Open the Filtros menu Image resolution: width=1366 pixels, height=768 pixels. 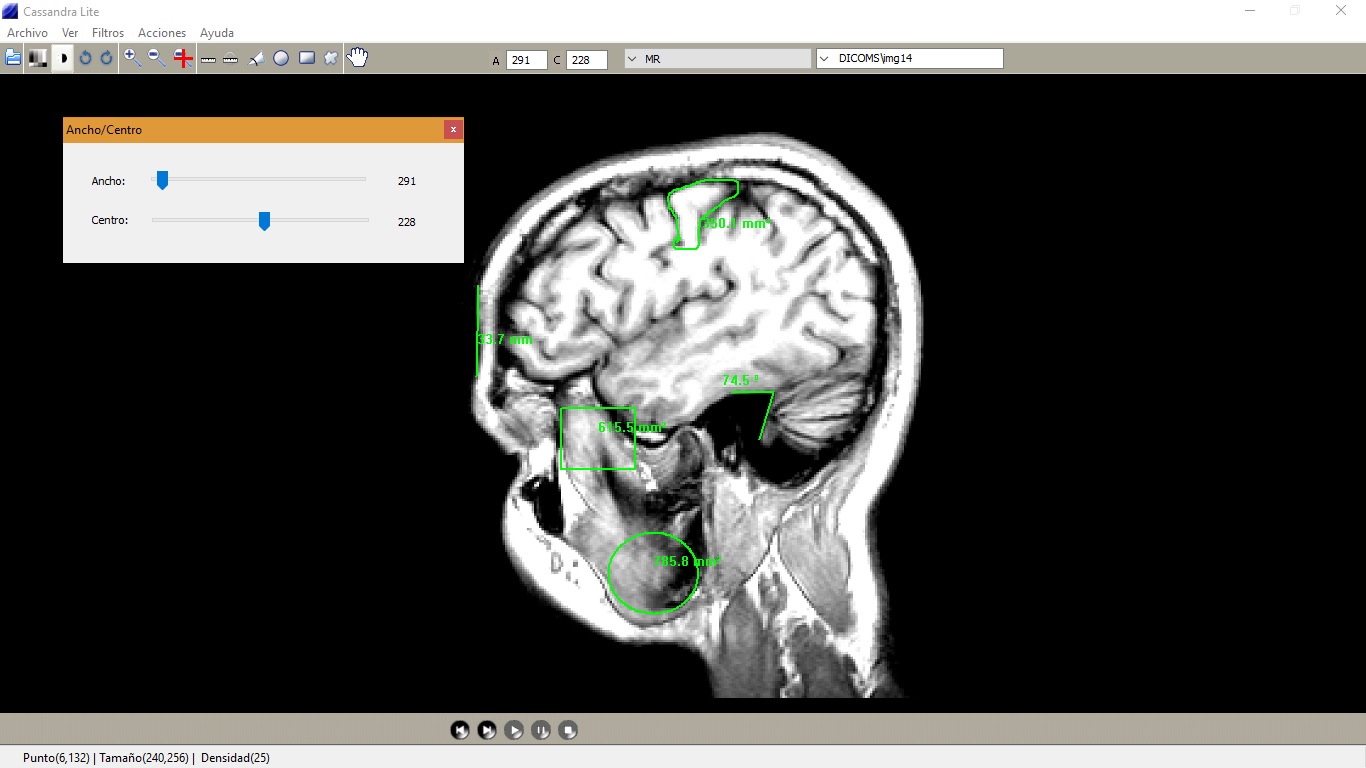coord(108,33)
